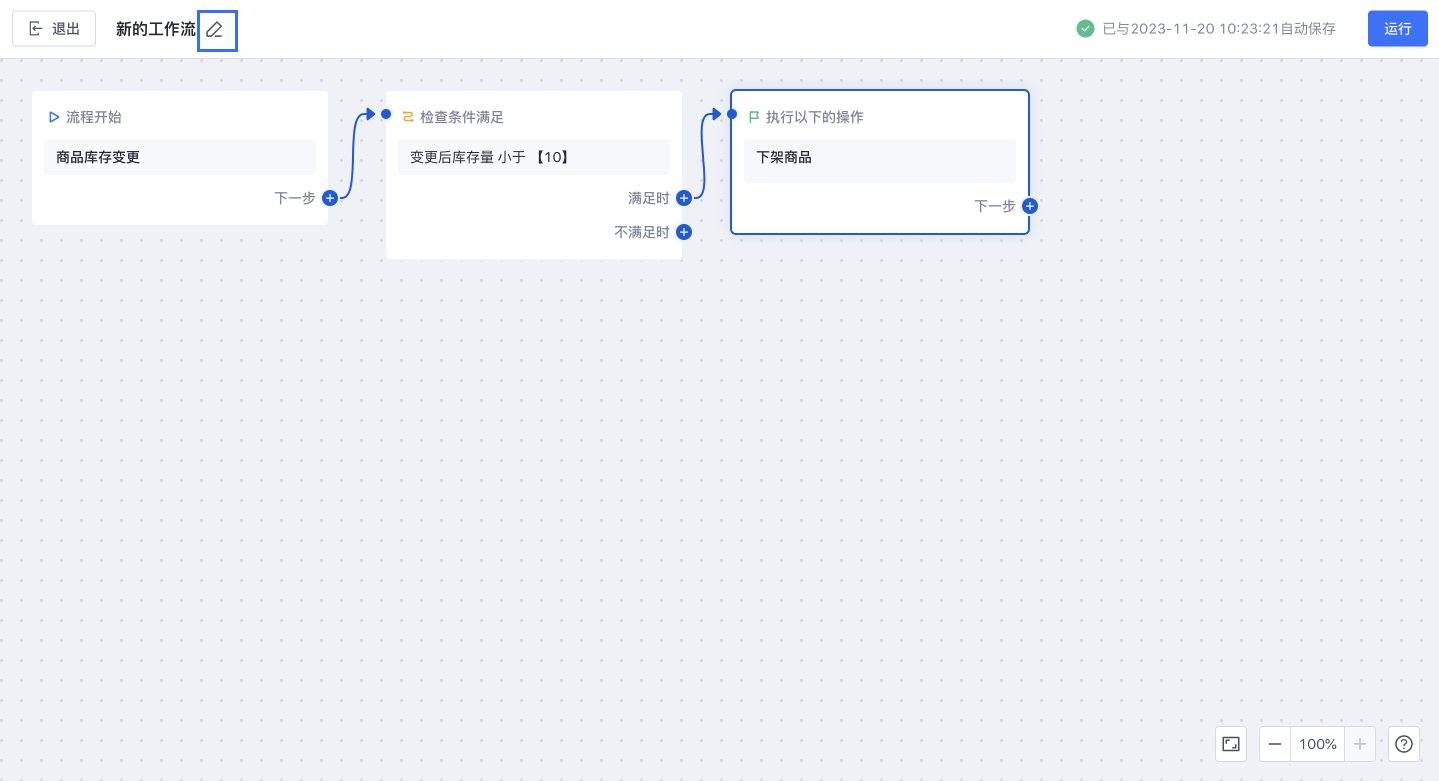Open the help question mark icon
The image size is (1439, 781).
click(x=1404, y=744)
